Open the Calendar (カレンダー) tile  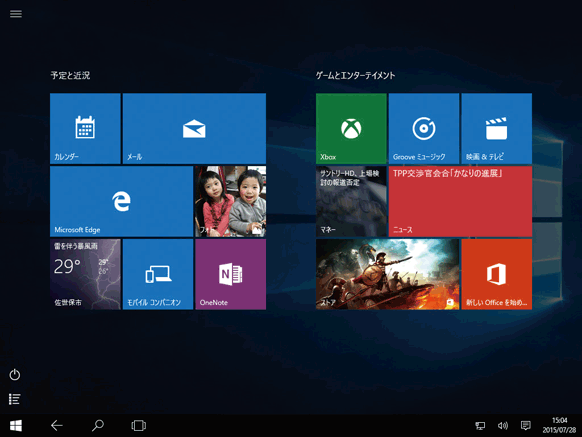pos(85,128)
